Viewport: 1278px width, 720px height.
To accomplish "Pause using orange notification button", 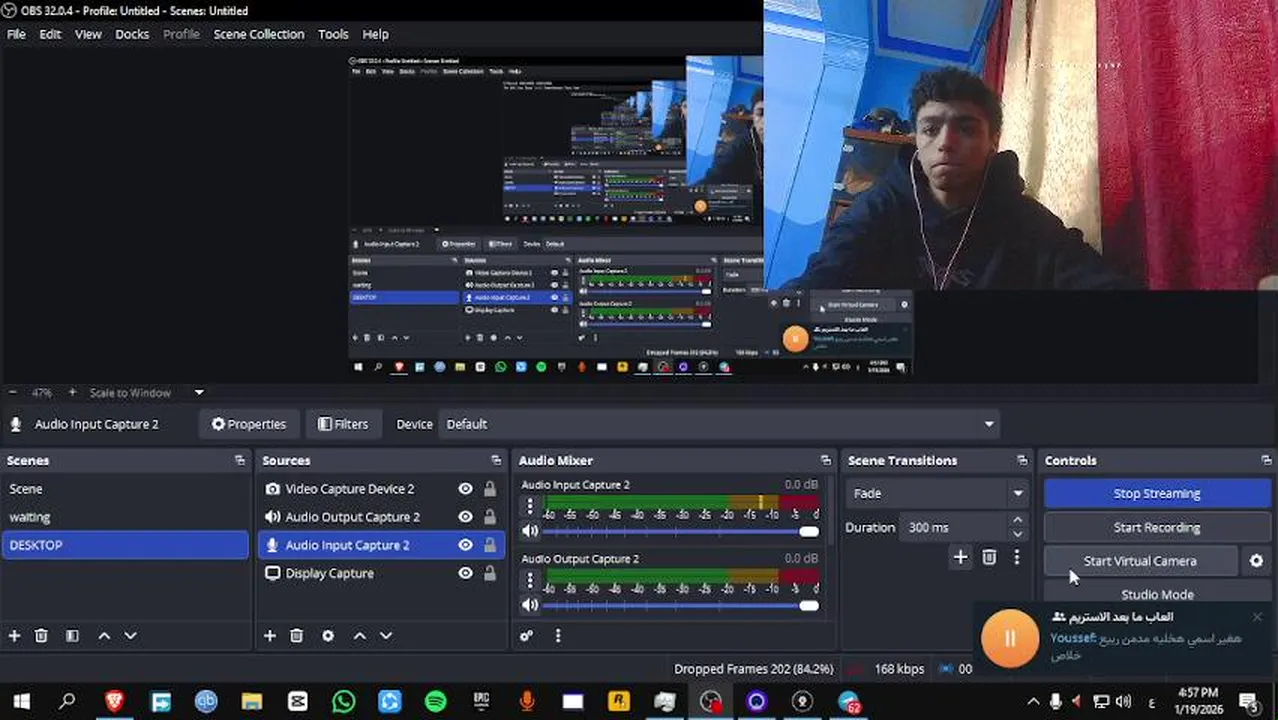I will coord(1010,638).
